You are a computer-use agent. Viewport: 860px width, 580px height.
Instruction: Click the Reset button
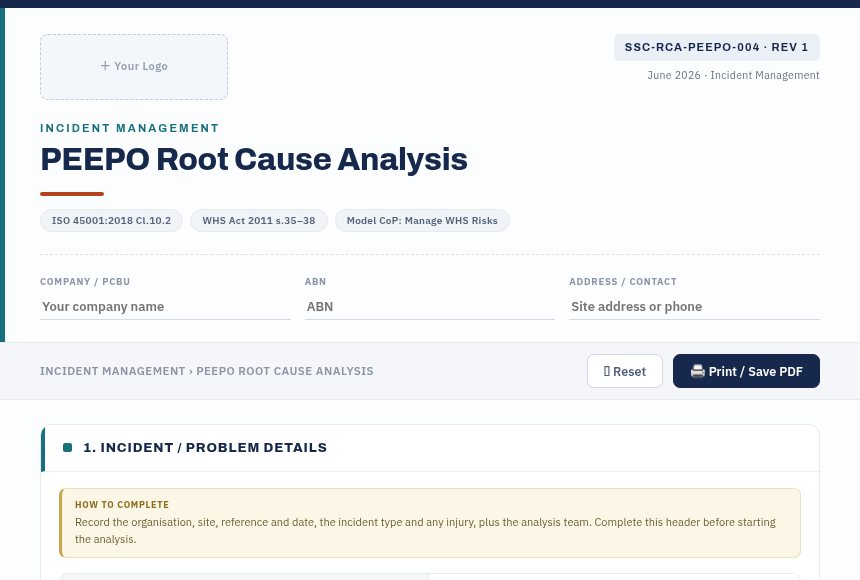(x=625, y=371)
